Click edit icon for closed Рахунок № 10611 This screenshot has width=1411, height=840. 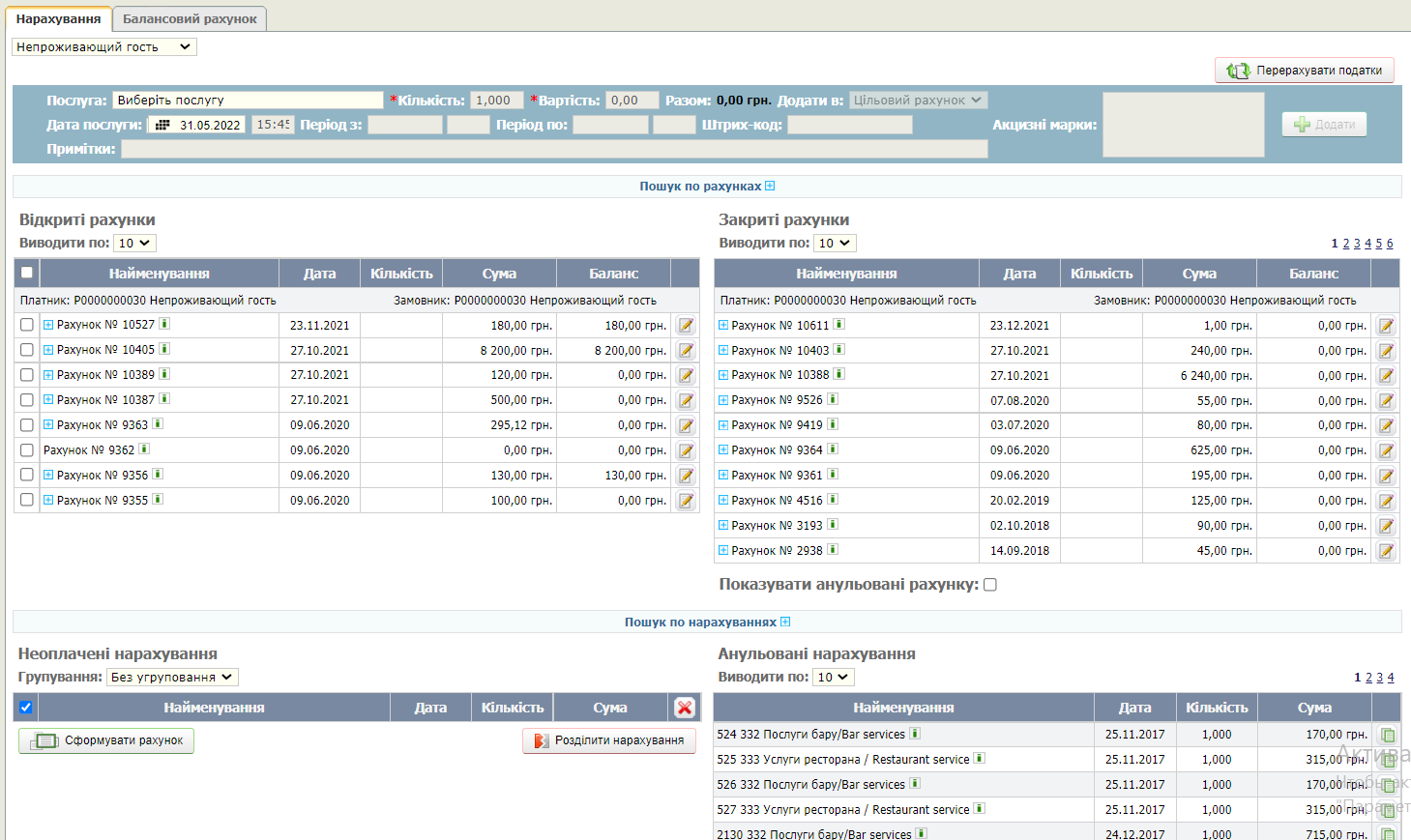point(1386,326)
